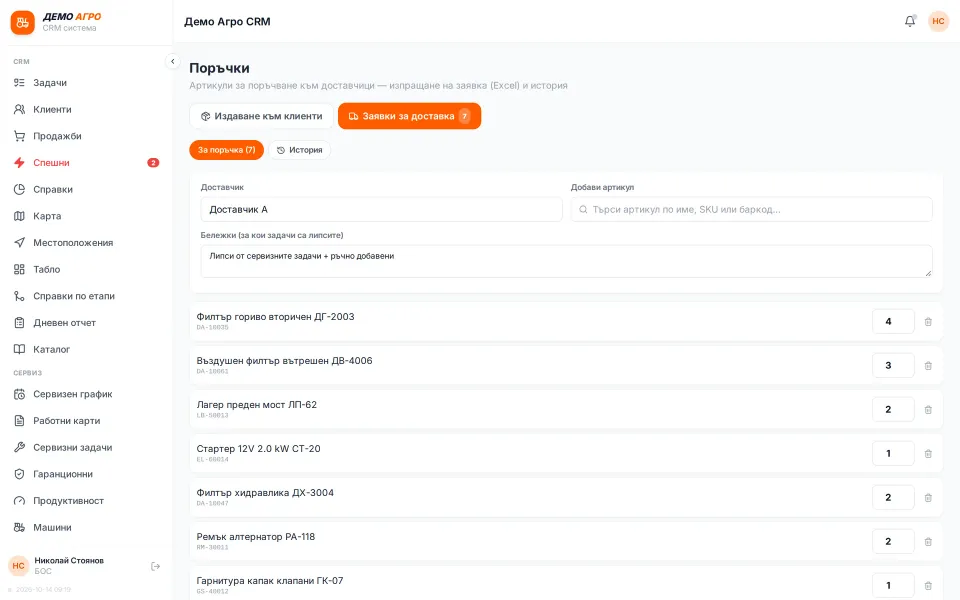Log out using the sidebar exit icon

156,566
